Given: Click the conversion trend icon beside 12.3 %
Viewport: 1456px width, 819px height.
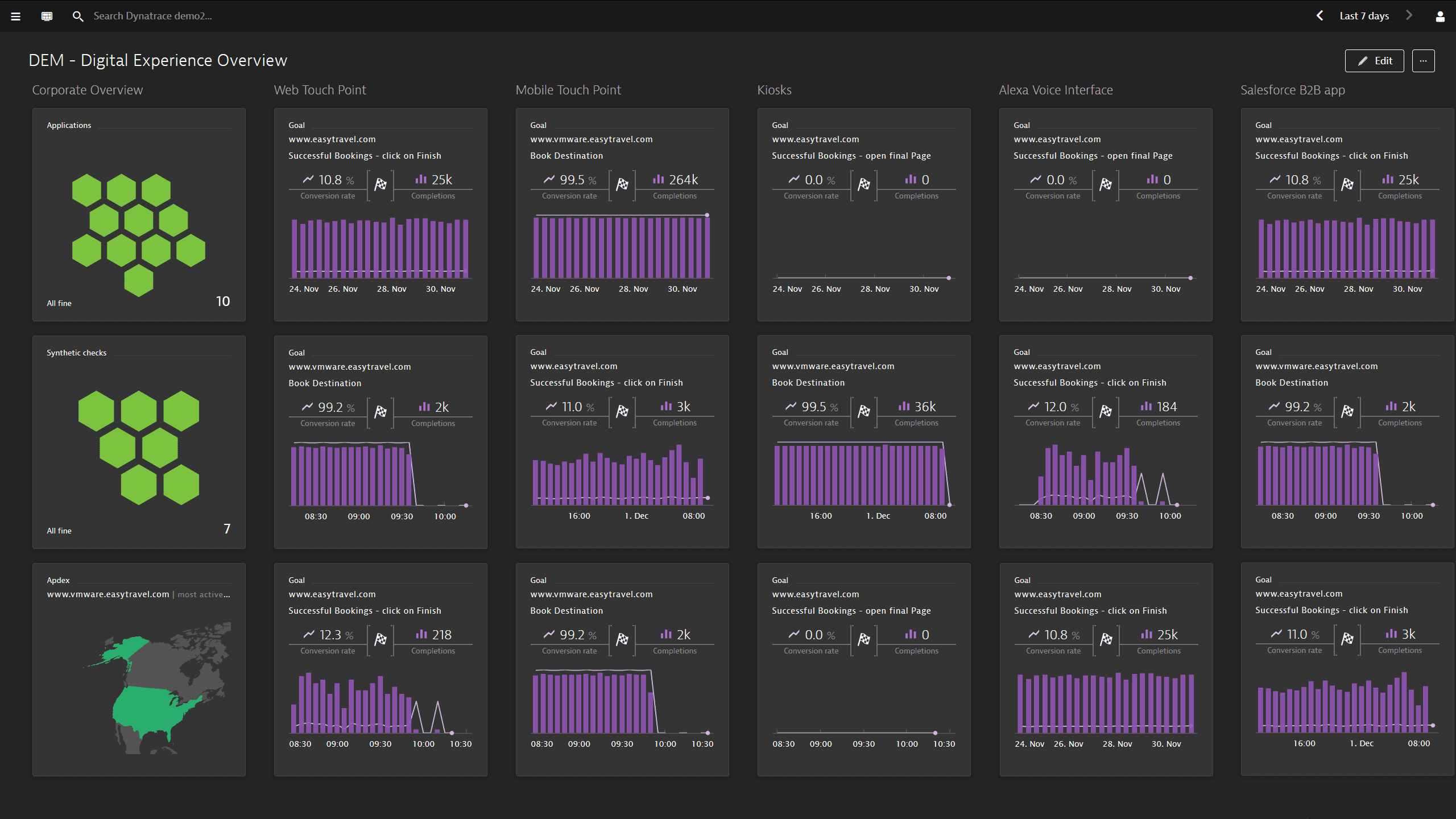Looking at the screenshot, I should 309,634.
